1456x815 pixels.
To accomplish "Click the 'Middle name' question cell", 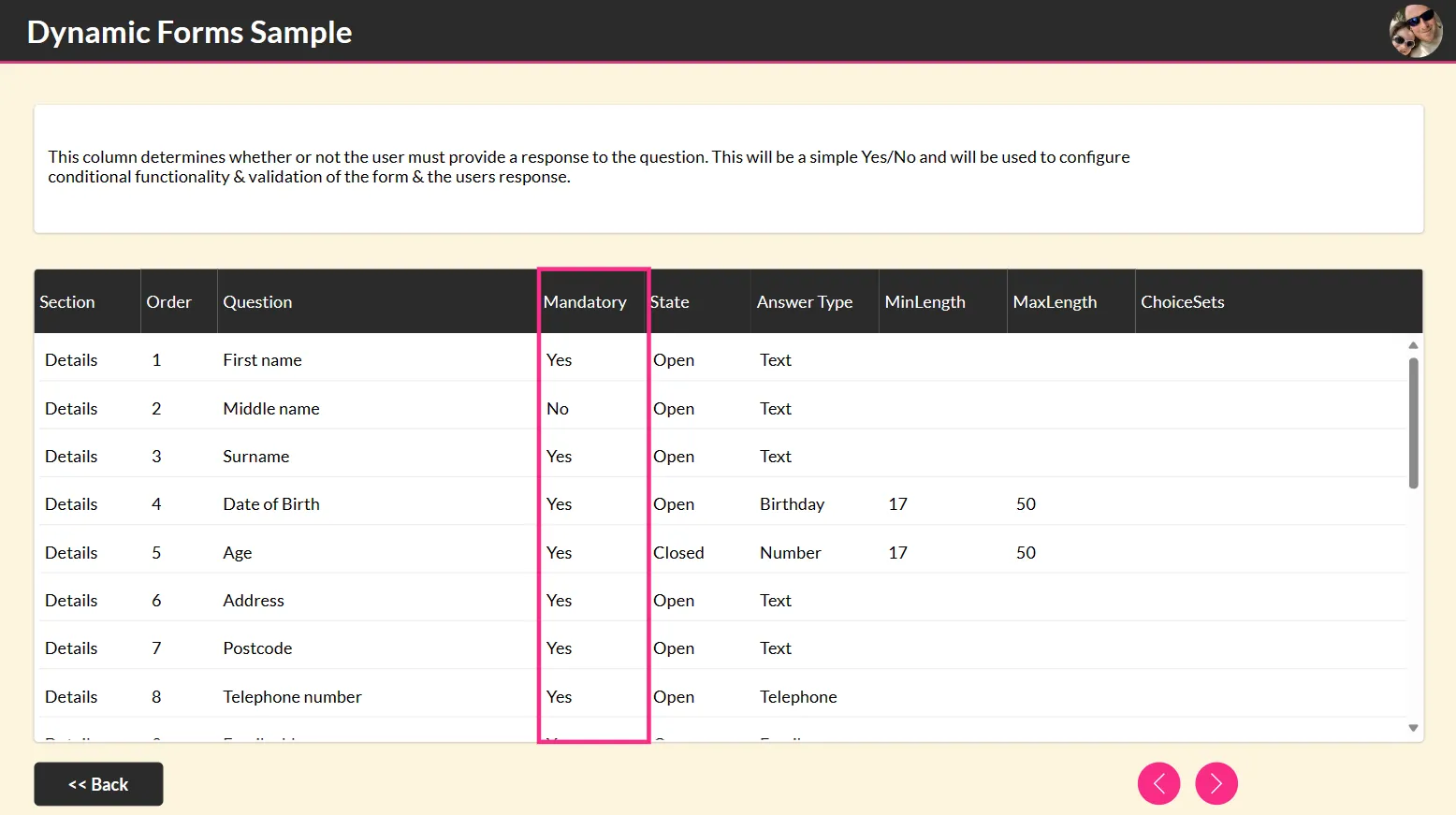I will 271,409.
